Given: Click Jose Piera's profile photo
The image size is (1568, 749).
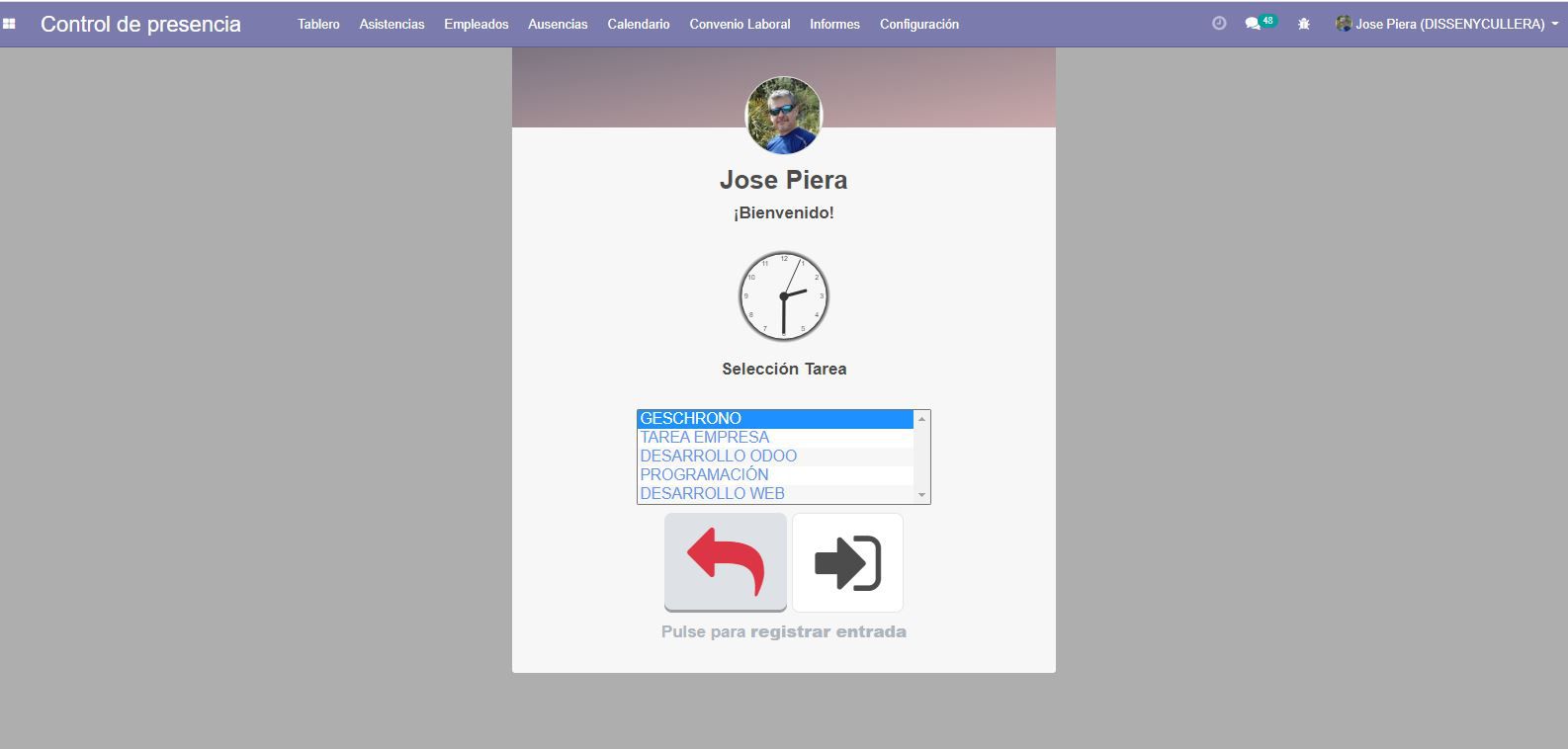Looking at the screenshot, I should (783, 116).
